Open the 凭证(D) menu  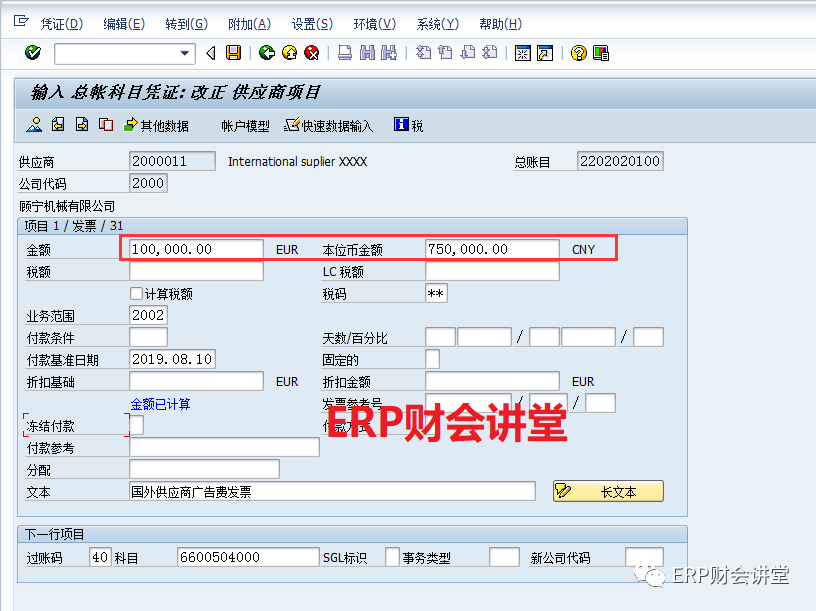(x=62, y=24)
